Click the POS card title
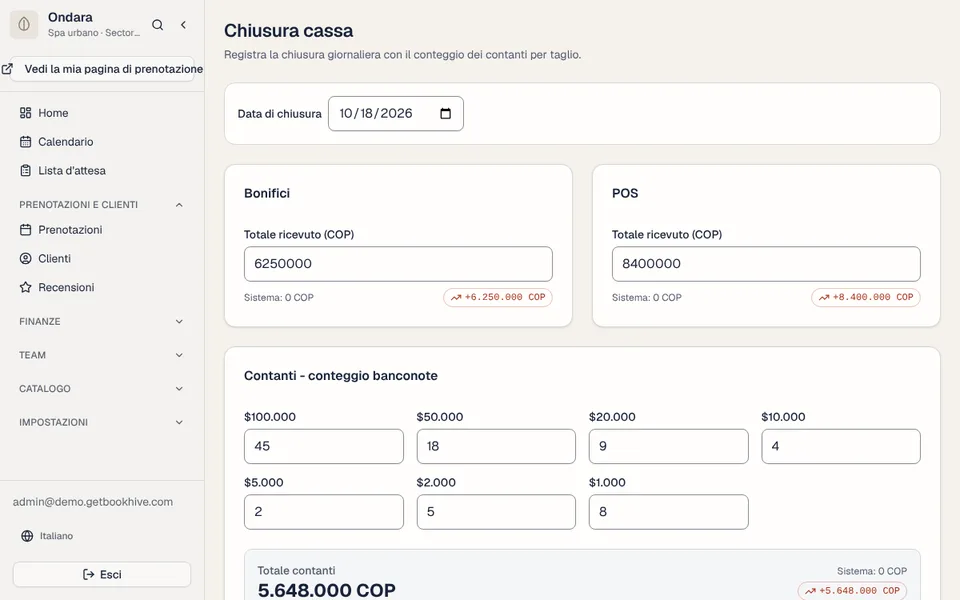 coord(625,193)
